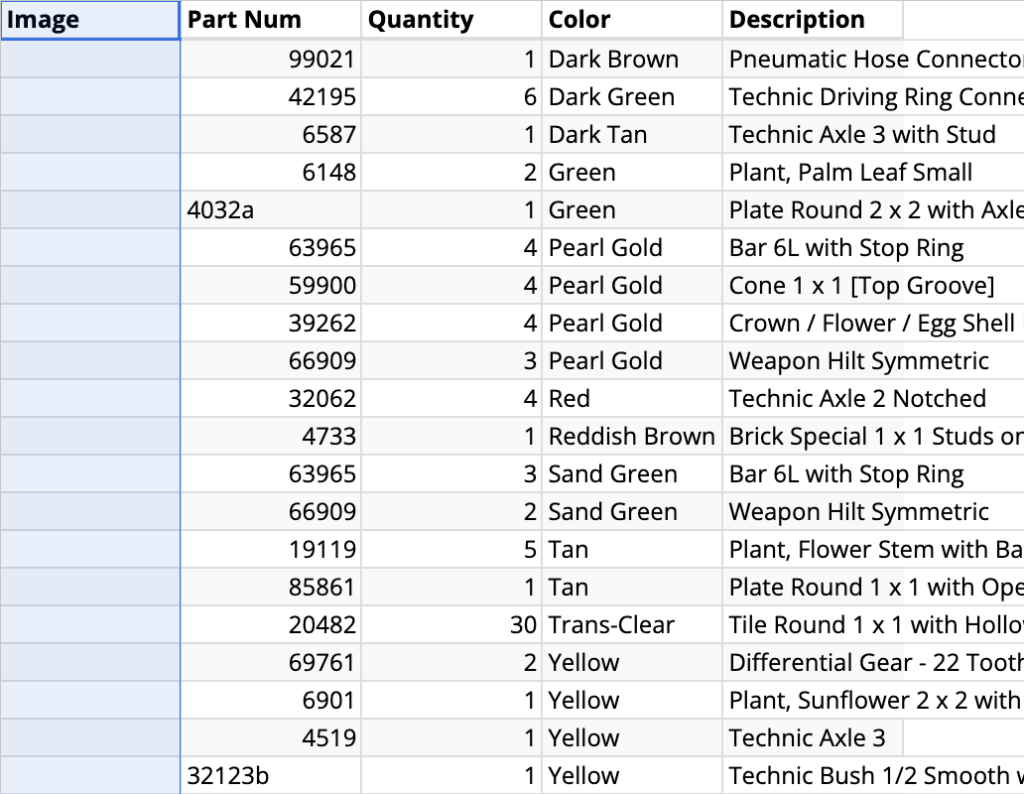Select part number cell 4519
This screenshot has height=794, width=1024.
pyautogui.click(x=270, y=739)
